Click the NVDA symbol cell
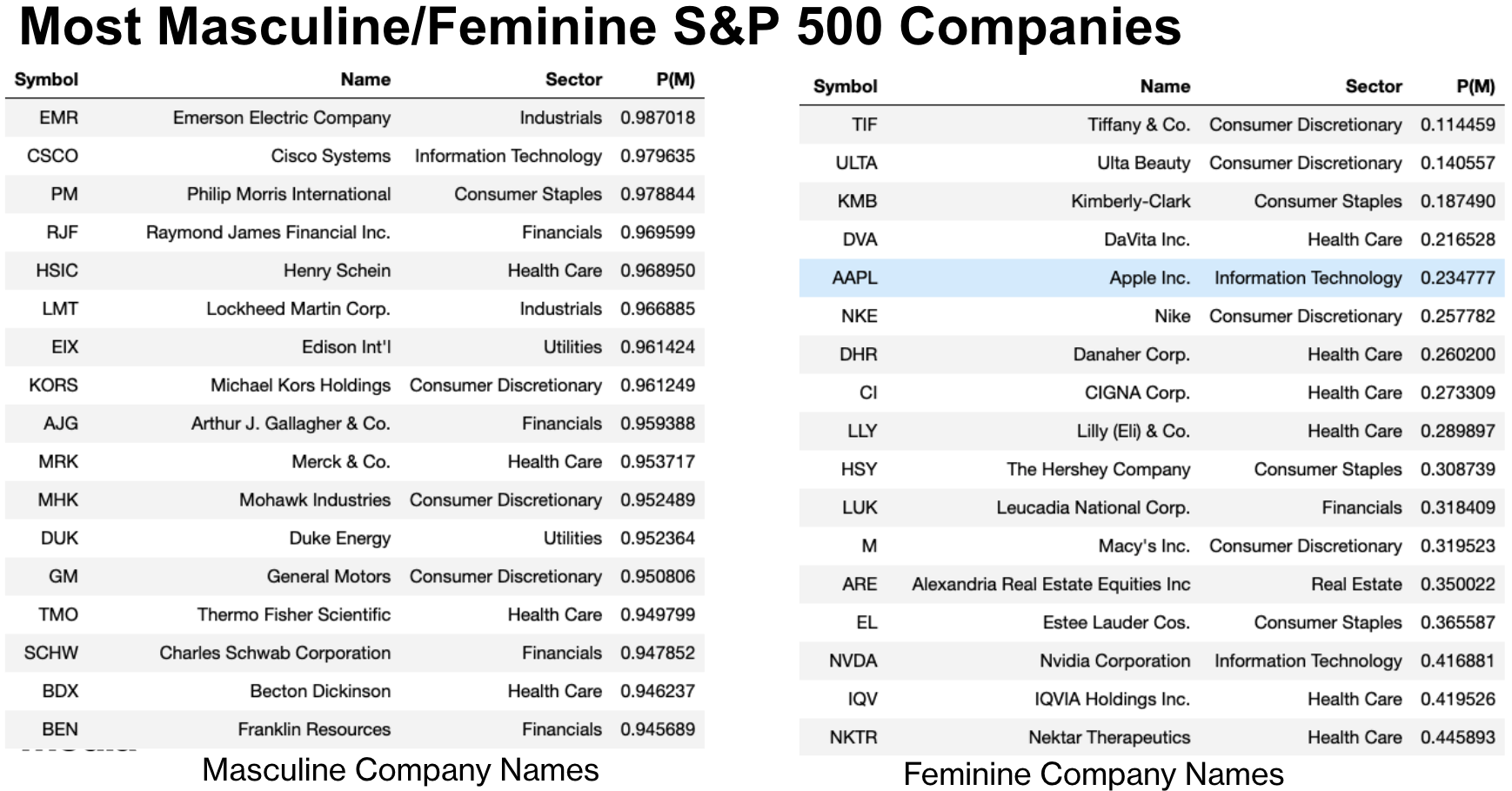The width and height of the screenshot is (1512, 791). 853,661
